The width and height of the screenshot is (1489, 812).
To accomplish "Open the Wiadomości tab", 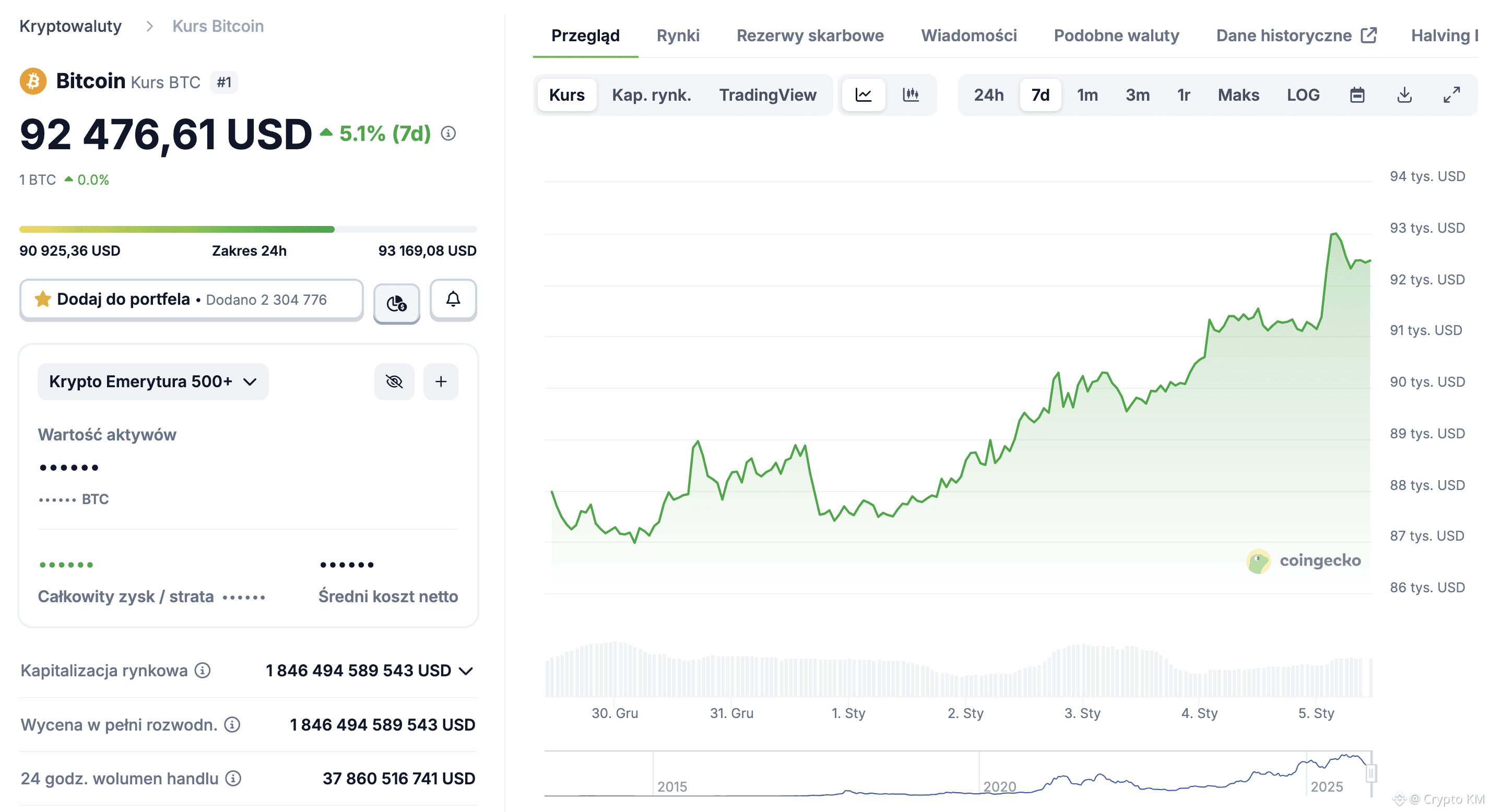I will [969, 36].
